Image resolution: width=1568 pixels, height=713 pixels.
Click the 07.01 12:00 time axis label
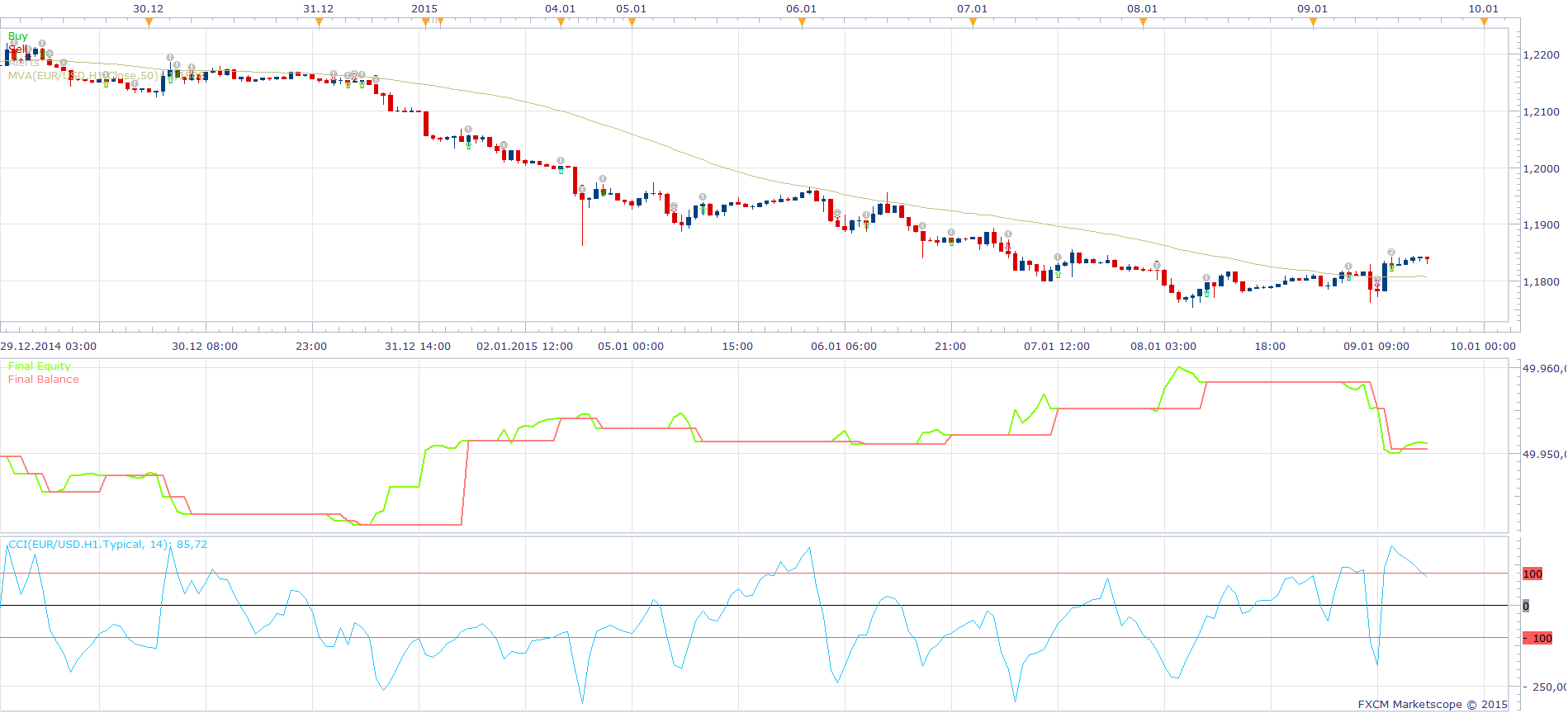pyautogui.click(x=1057, y=347)
